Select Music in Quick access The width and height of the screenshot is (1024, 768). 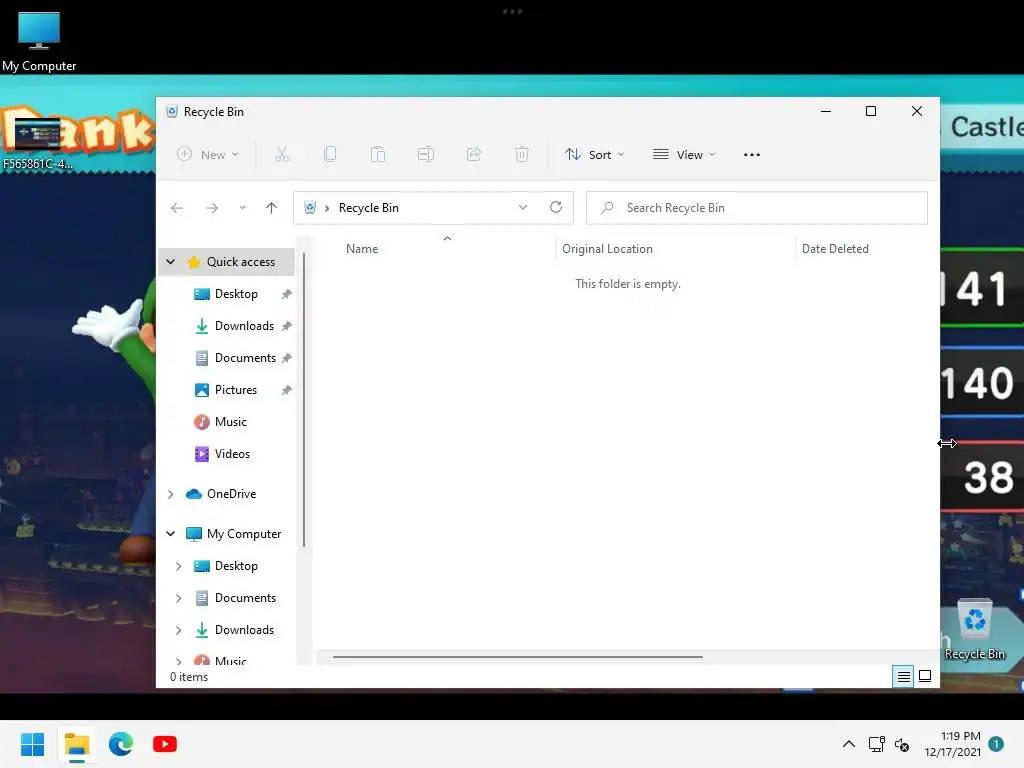[x=231, y=422]
